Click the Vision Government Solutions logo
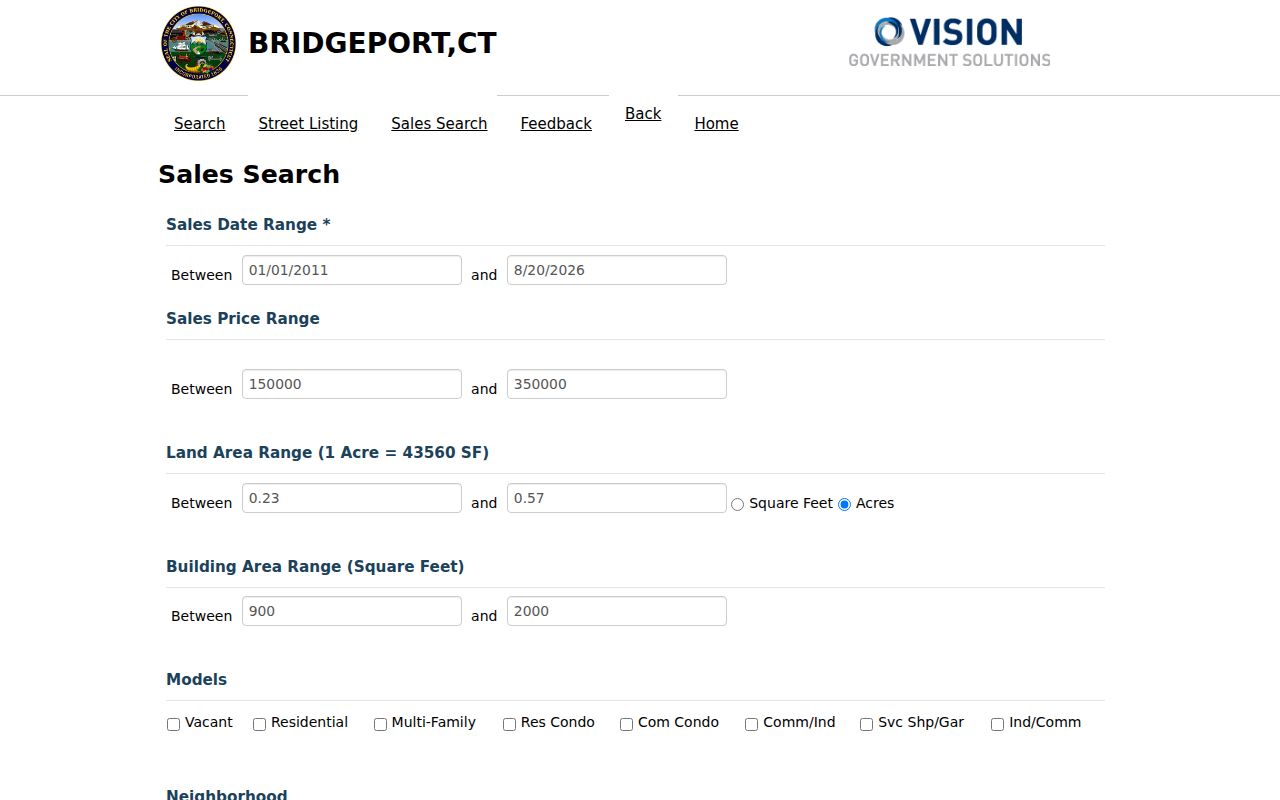 pos(949,42)
